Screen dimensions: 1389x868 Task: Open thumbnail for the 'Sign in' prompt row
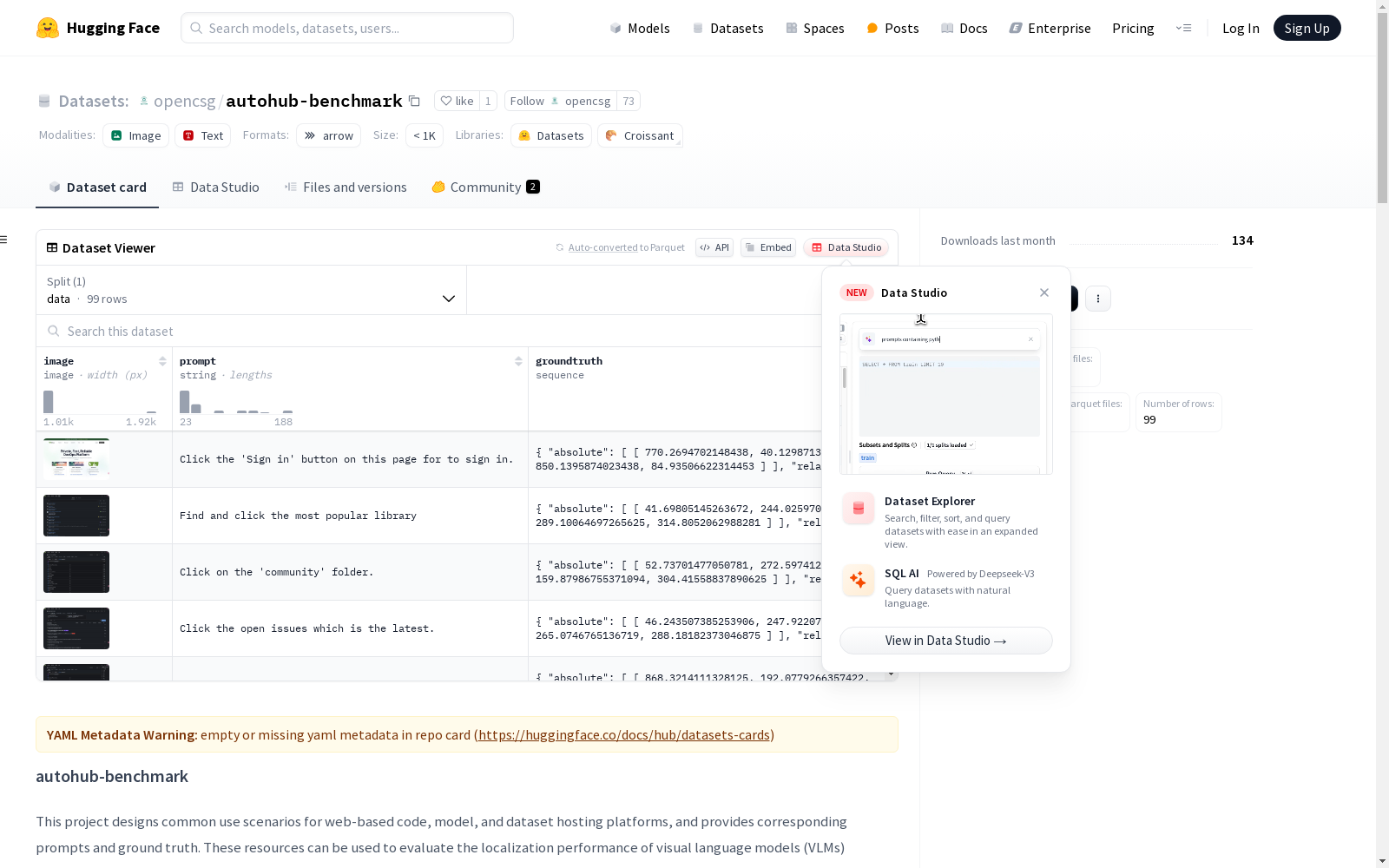(x=76, y=459)
